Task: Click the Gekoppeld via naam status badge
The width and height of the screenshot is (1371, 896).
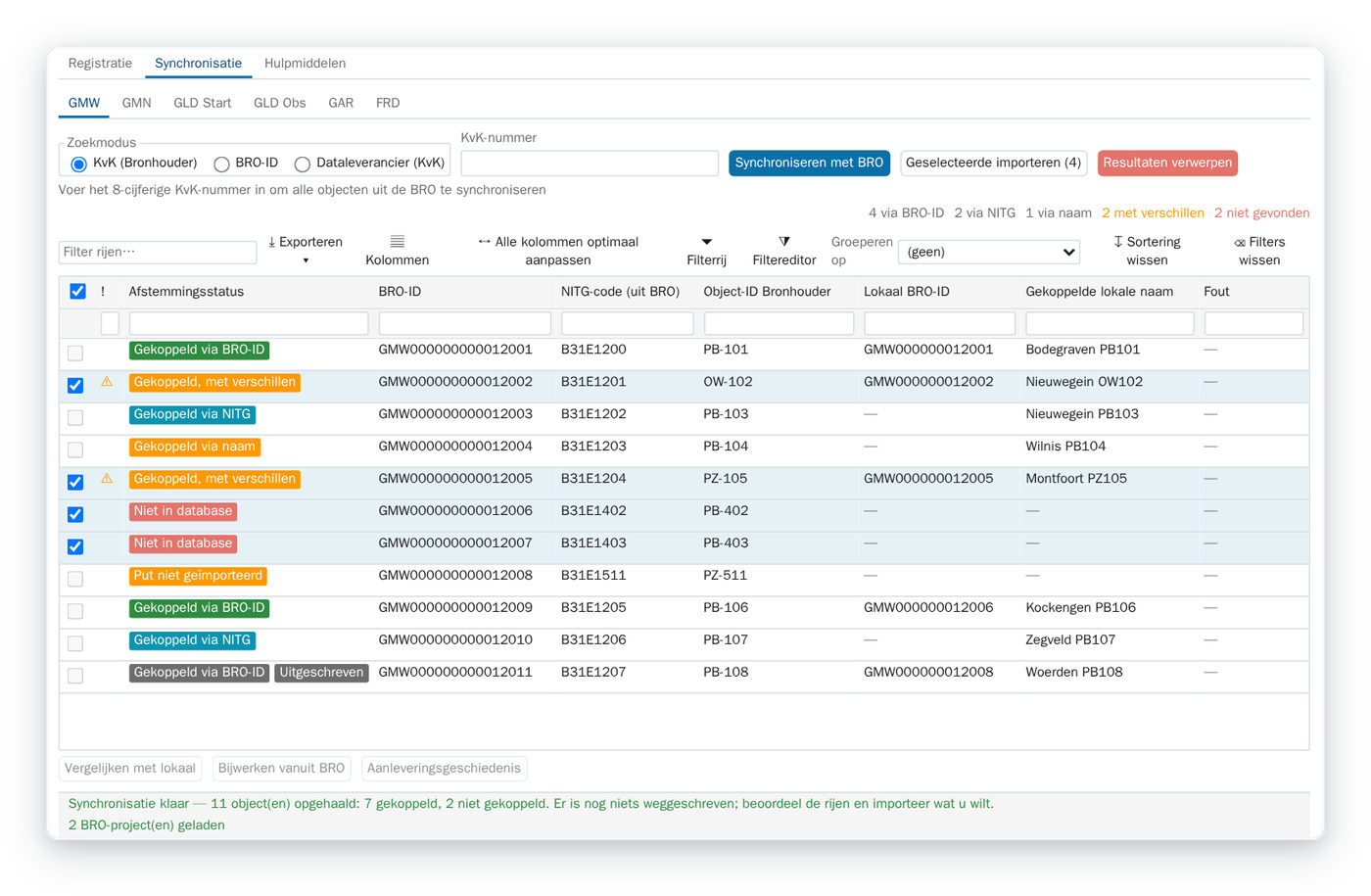Action: (x=195, y=447)
